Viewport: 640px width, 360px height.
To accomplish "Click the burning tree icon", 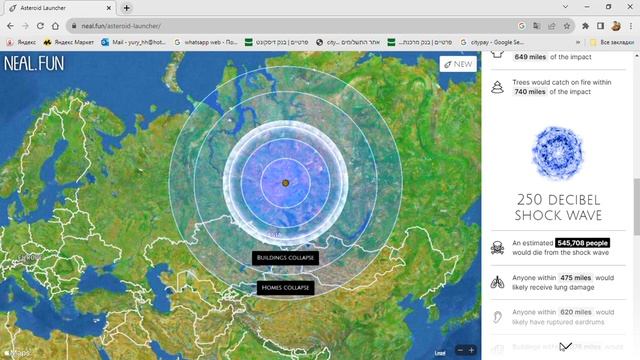I will (x=497, y=87).
